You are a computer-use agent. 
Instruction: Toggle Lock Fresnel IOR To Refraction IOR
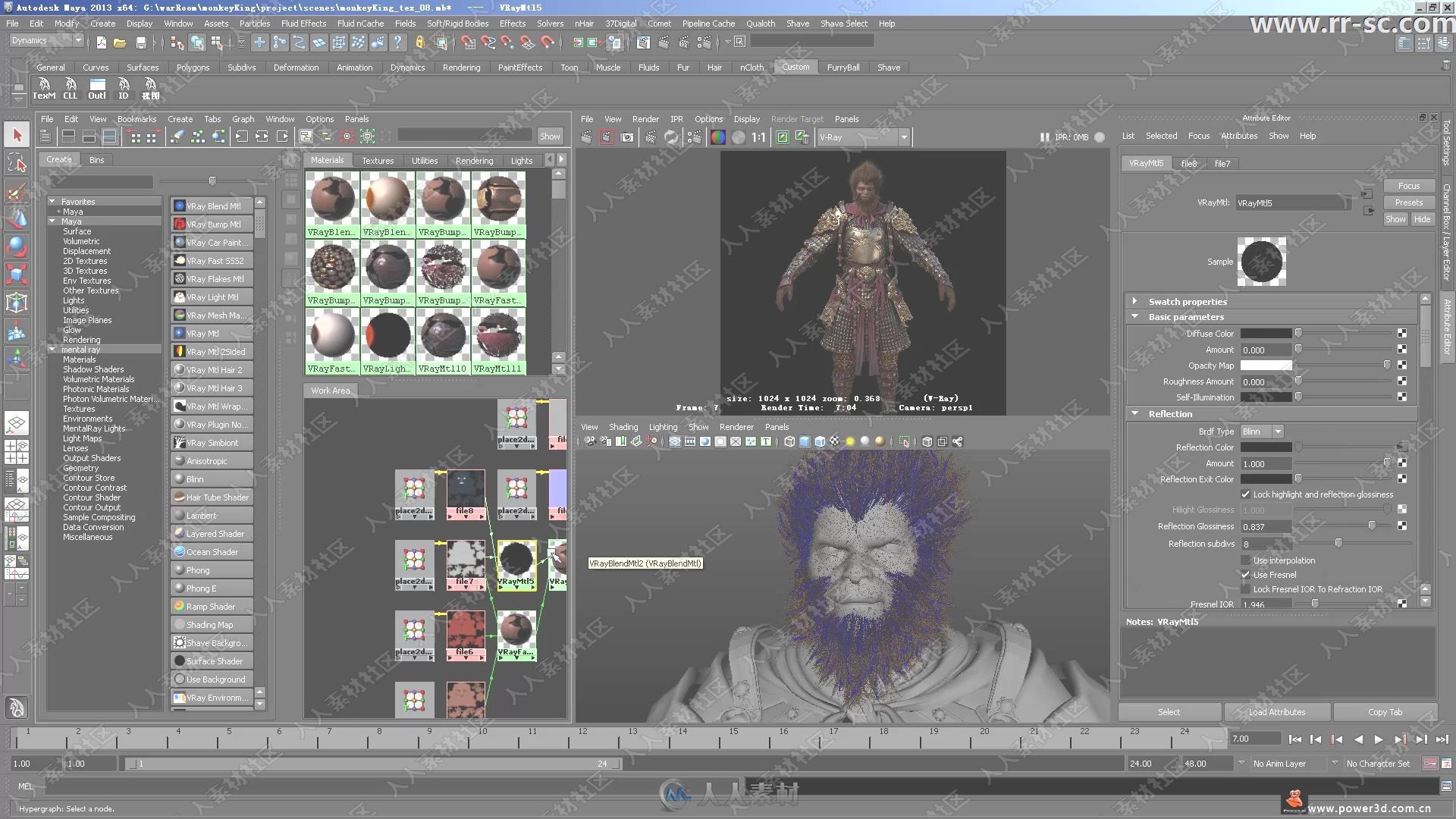coord(1244,588)
